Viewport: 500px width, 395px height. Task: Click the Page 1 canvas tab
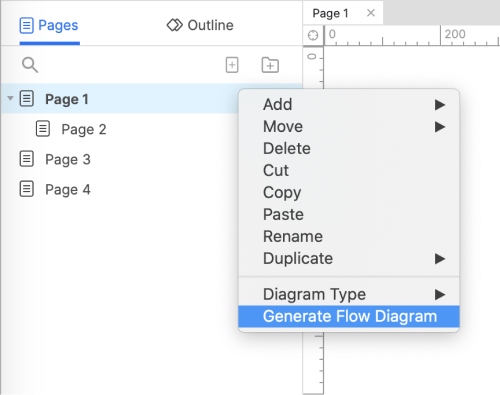[x=343, y=13]
